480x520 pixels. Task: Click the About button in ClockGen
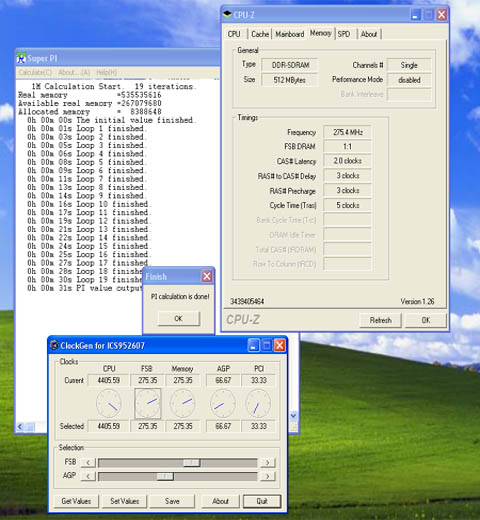220,501
